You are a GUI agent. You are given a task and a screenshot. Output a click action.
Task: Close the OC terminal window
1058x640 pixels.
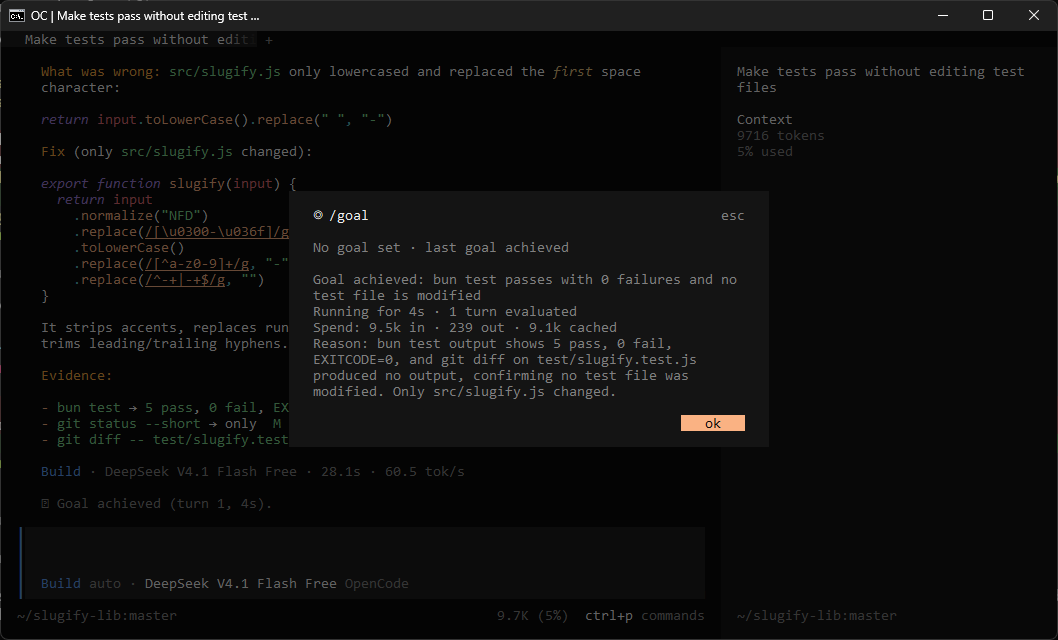coord(1033,16)
